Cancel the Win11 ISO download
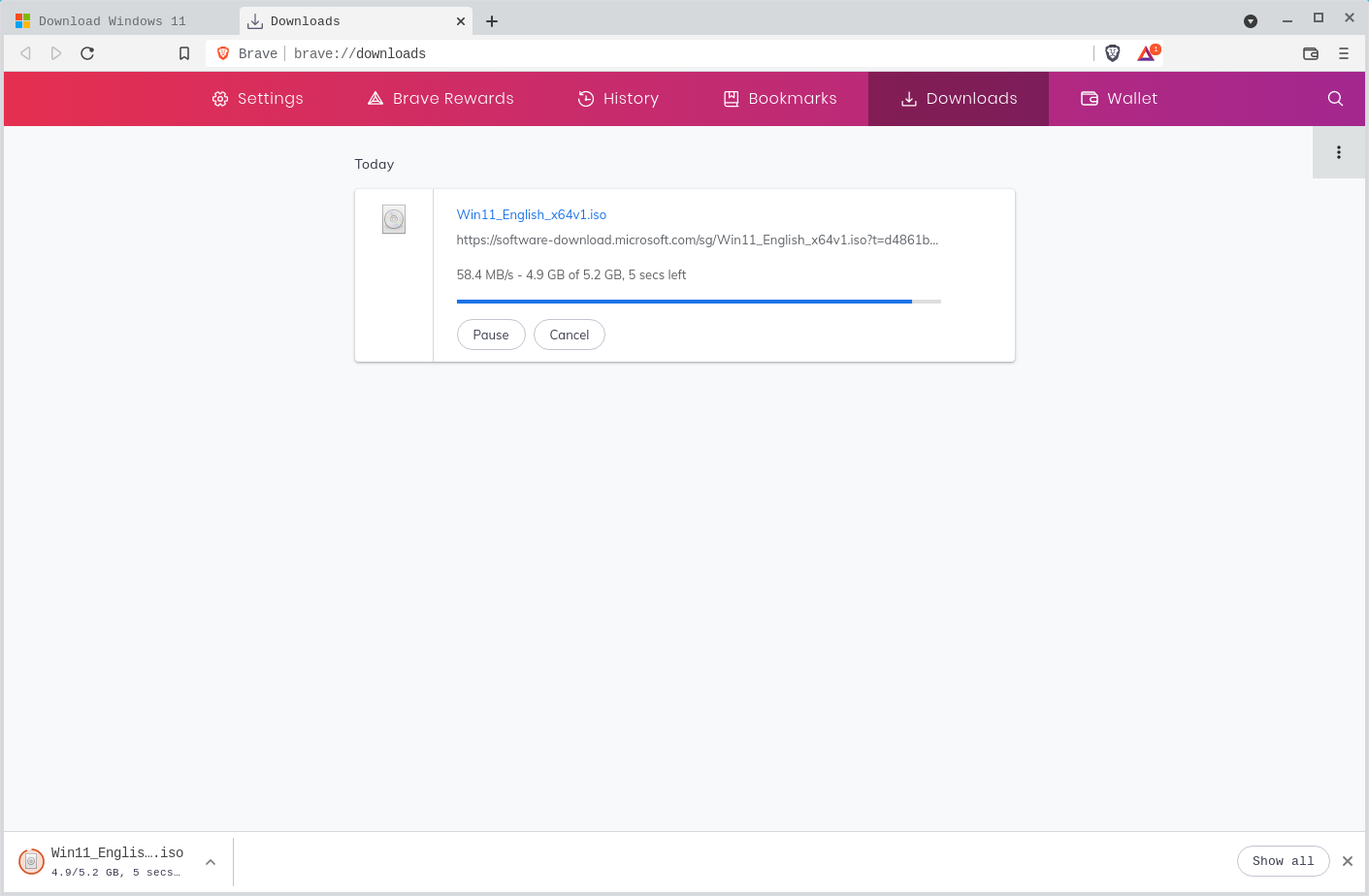The image size is (1369, 896). point(570,335)
